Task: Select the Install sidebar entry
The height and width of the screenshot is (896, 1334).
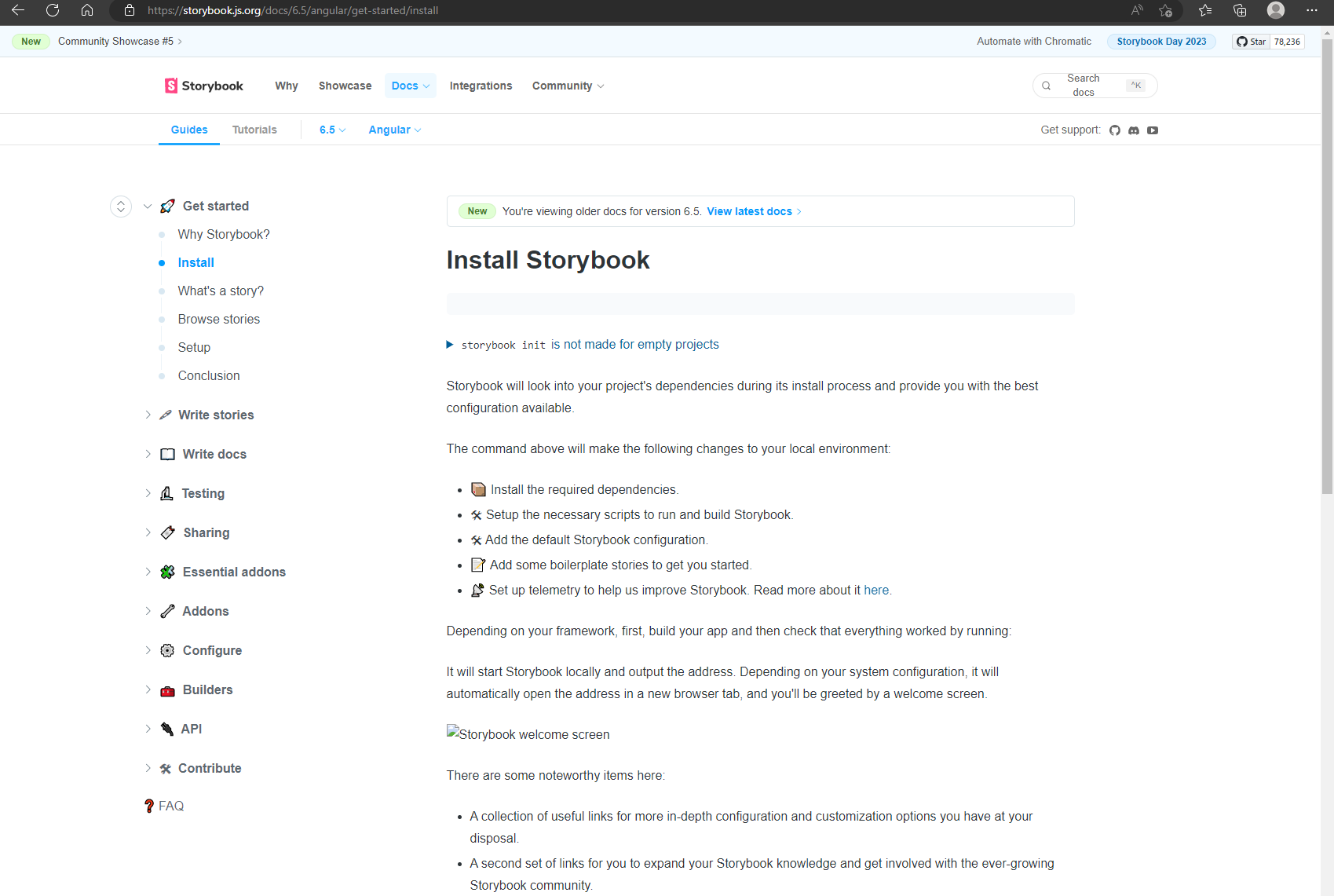Action: pos(196,262)
